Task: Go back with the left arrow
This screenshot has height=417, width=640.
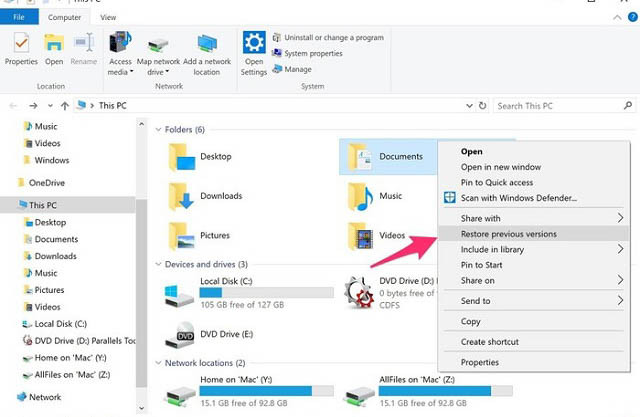Action: [13, 106]
